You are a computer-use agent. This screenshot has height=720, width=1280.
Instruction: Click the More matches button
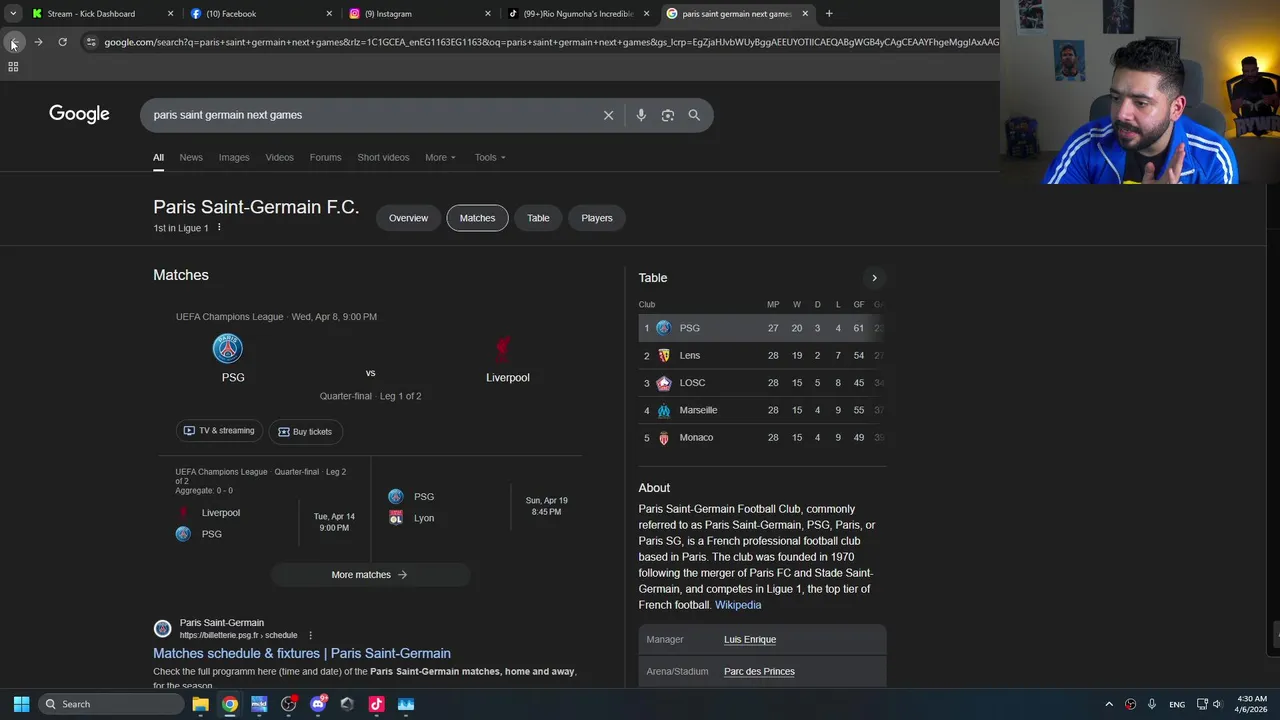click(x=370, y=575)
